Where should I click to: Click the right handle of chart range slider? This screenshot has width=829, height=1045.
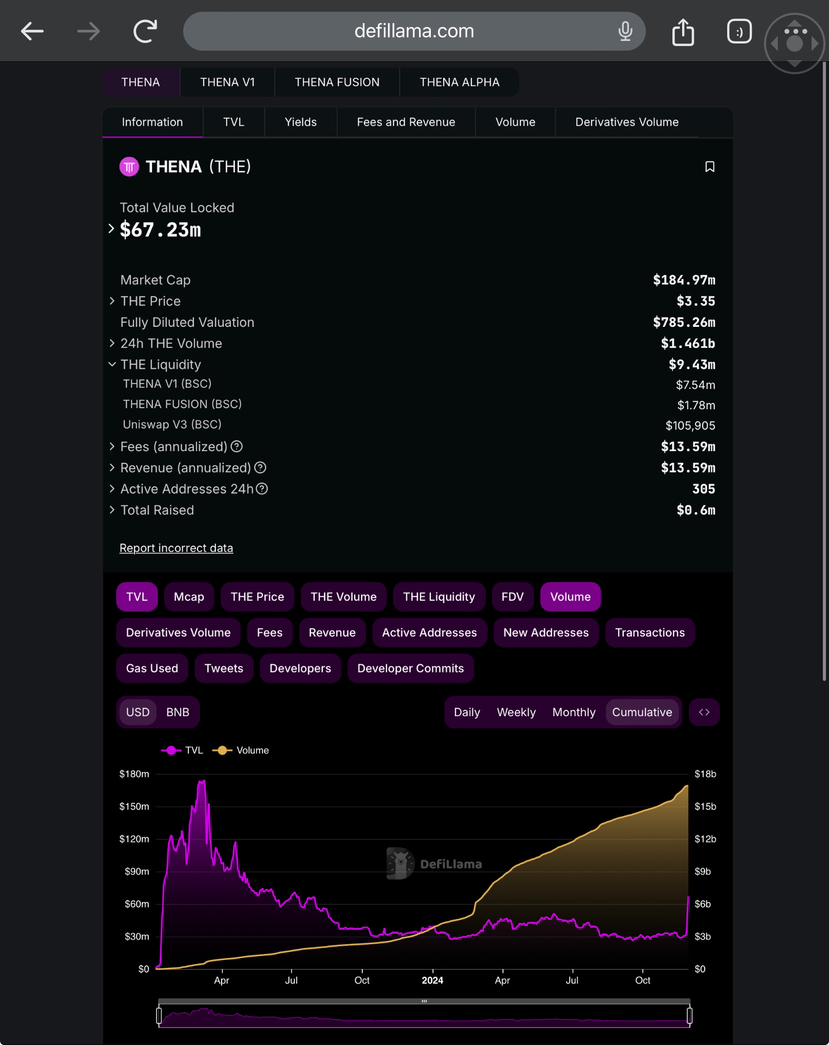[690, 1016]
